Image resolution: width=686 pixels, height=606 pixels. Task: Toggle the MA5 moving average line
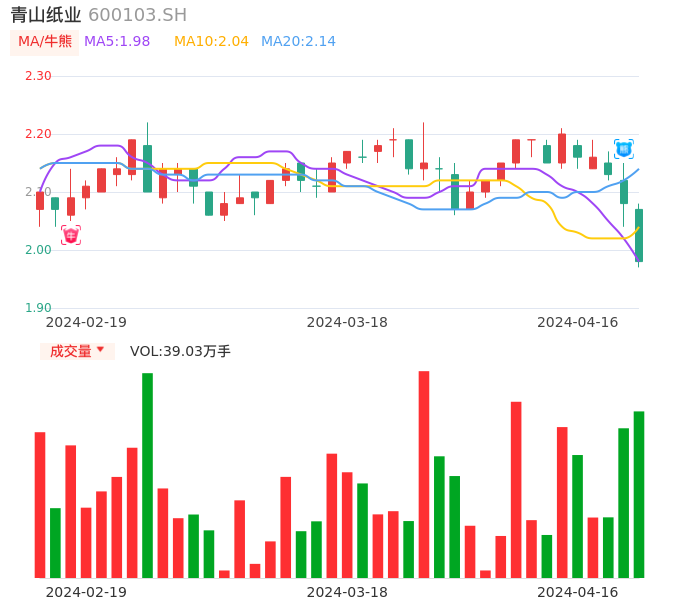[117, 42]
